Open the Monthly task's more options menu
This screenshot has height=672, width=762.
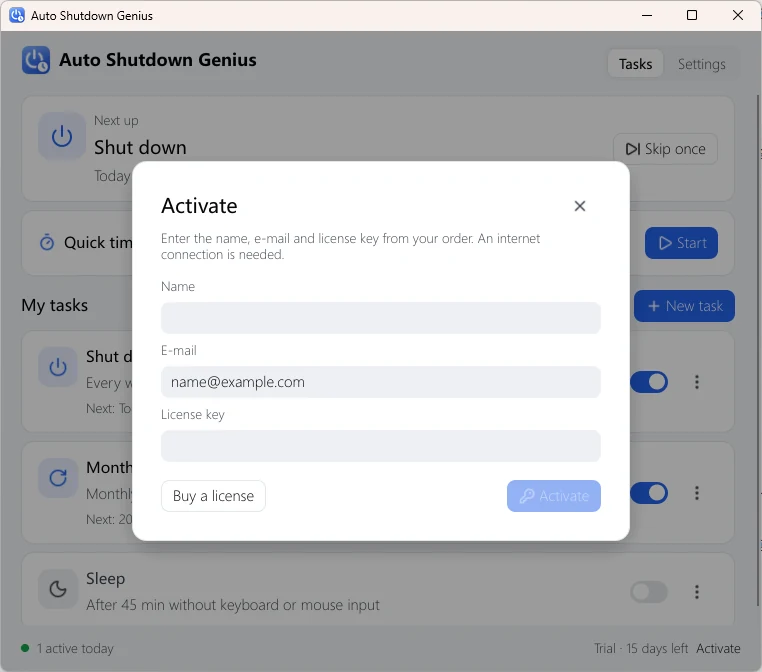point(697,493)
